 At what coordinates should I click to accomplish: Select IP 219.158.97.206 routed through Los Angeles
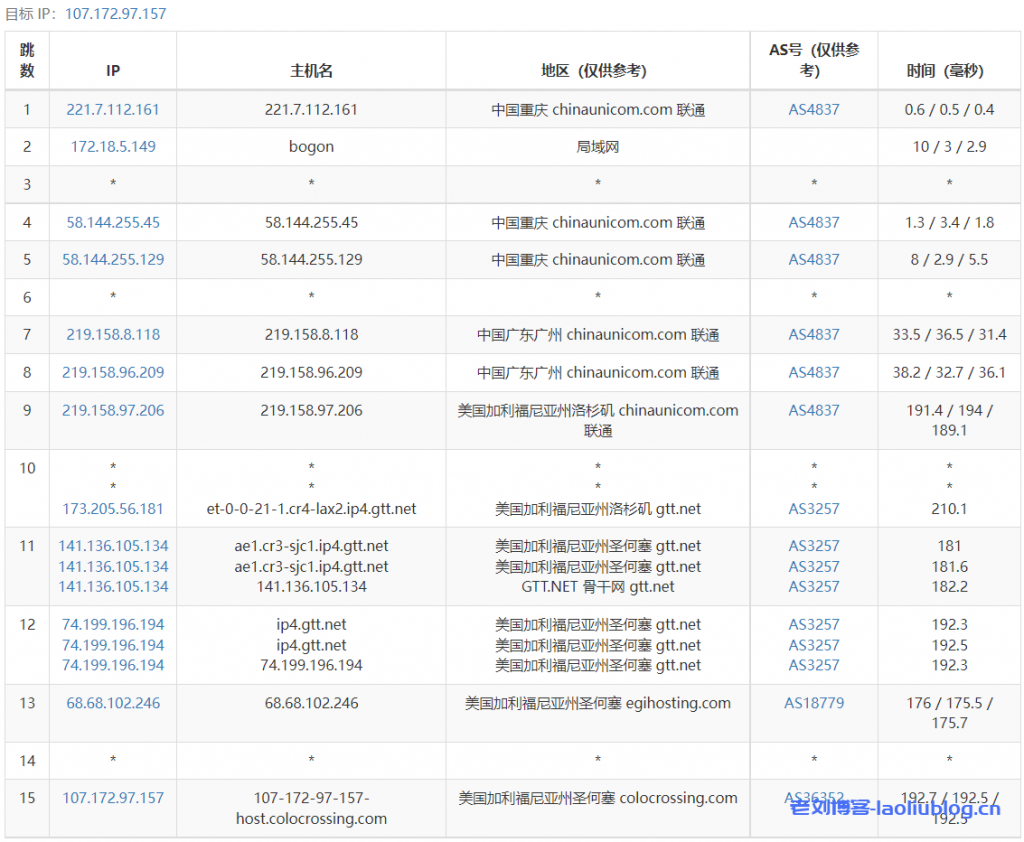(112, 409)
